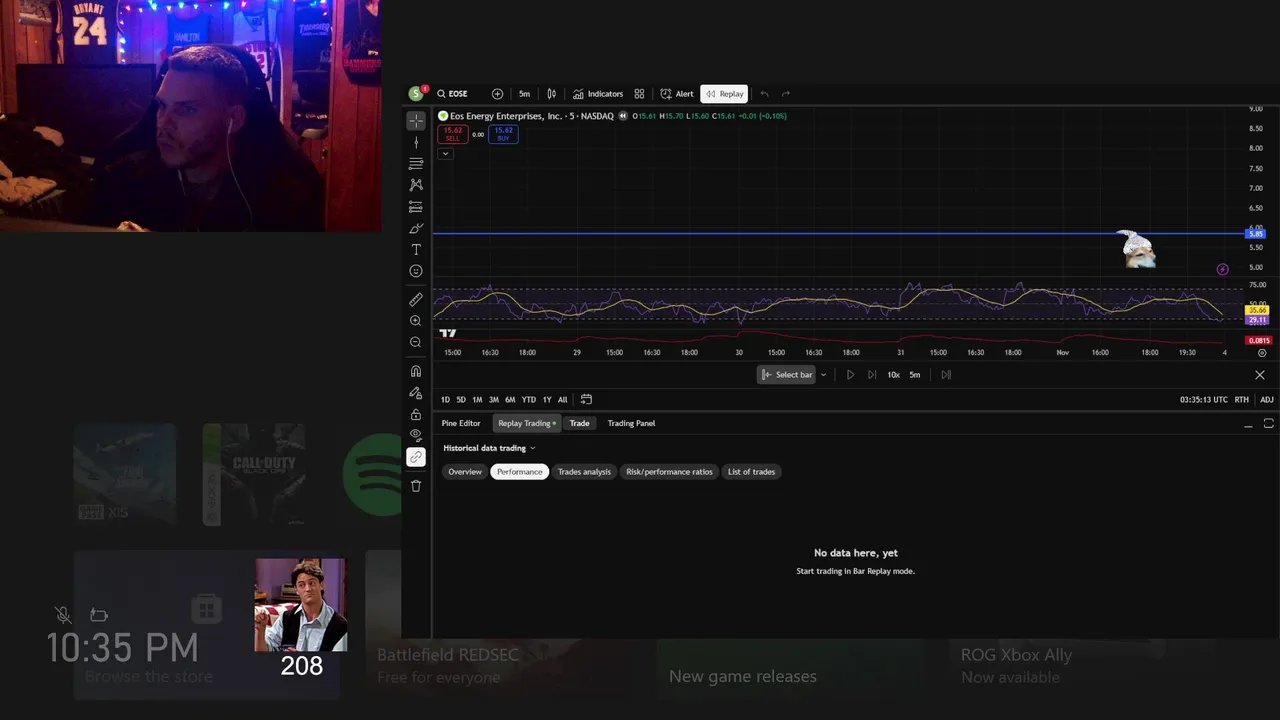This screenshot has height=720, width=1280.
Task: Expand the Historical data trading dropdown
Action: (490, 448)
